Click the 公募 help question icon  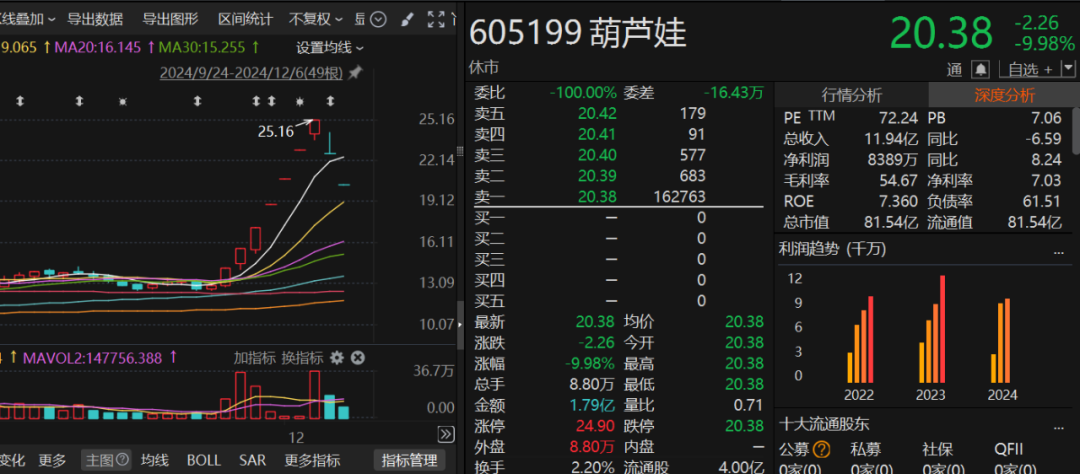point(821,450)
